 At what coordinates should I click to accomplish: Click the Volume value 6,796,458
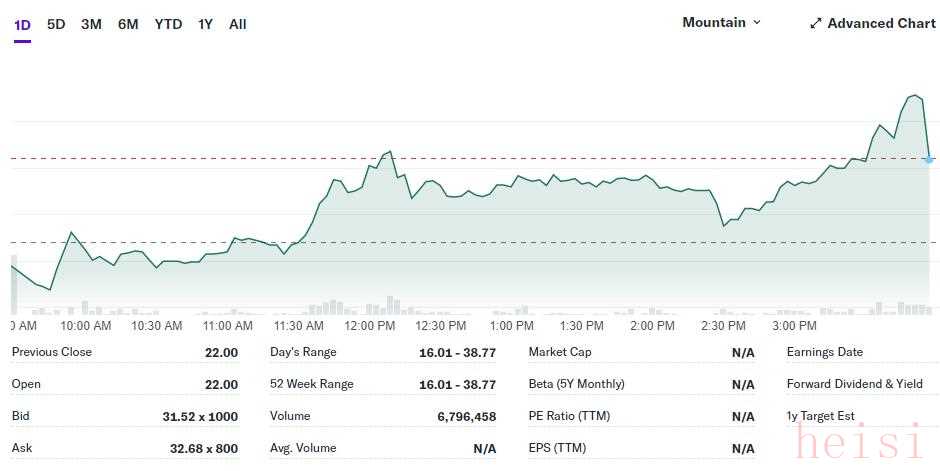pyautogui.click(x=466, y=416)
